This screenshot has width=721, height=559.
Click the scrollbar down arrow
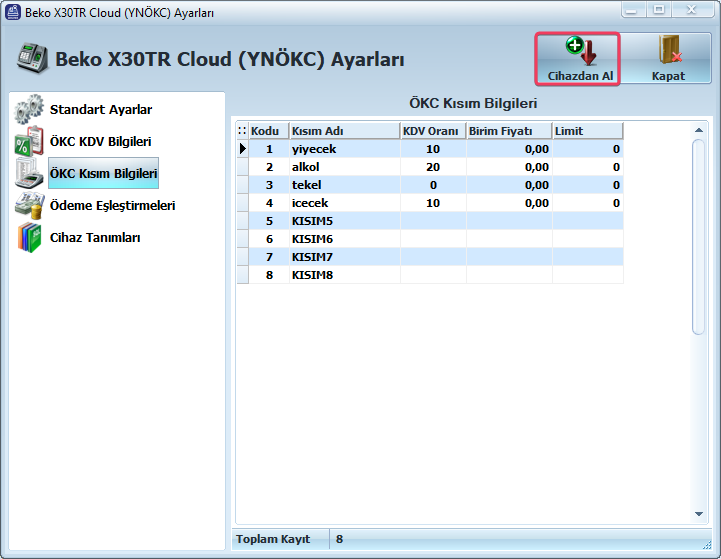tap(699, 514)
